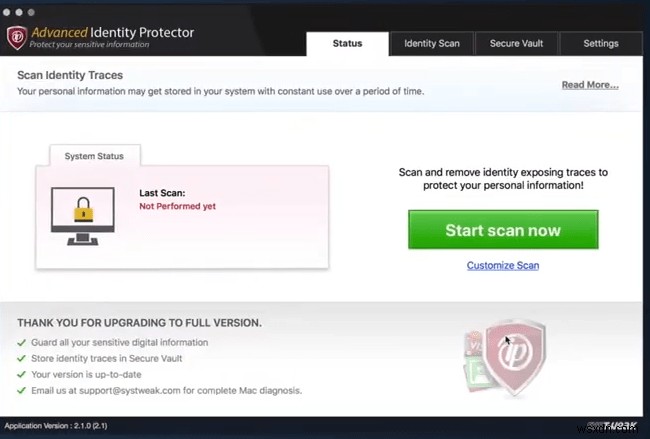650x439 pixels.
Task: Click checkmark beside the support email line
Action: tap(22, 390)
